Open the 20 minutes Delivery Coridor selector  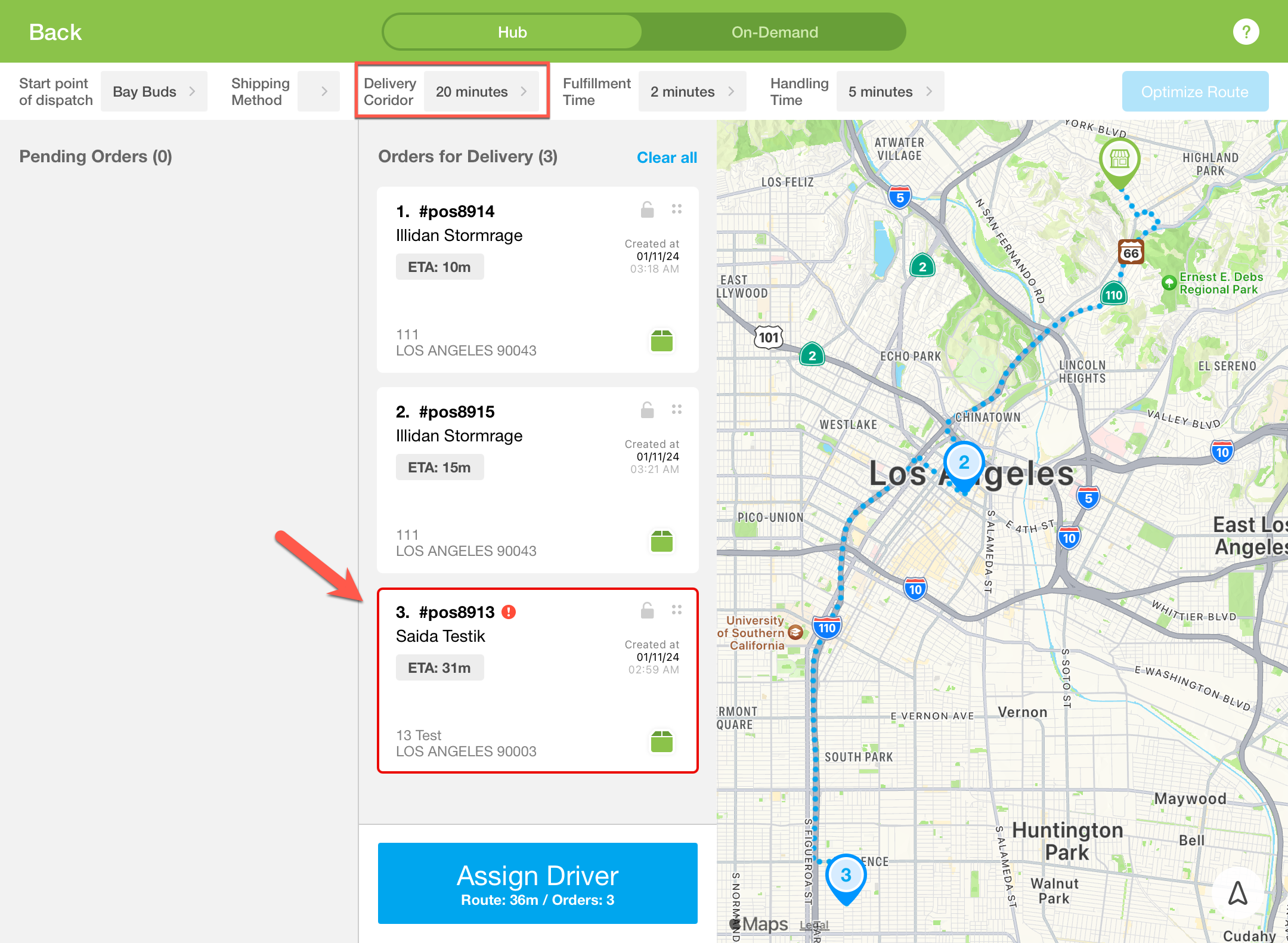(481, 91)
